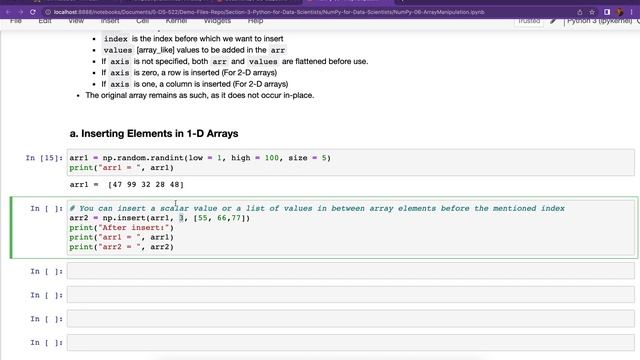640x360 pixels.
Task: Open the Jupyter Edit menu
Action: [45, 21]
